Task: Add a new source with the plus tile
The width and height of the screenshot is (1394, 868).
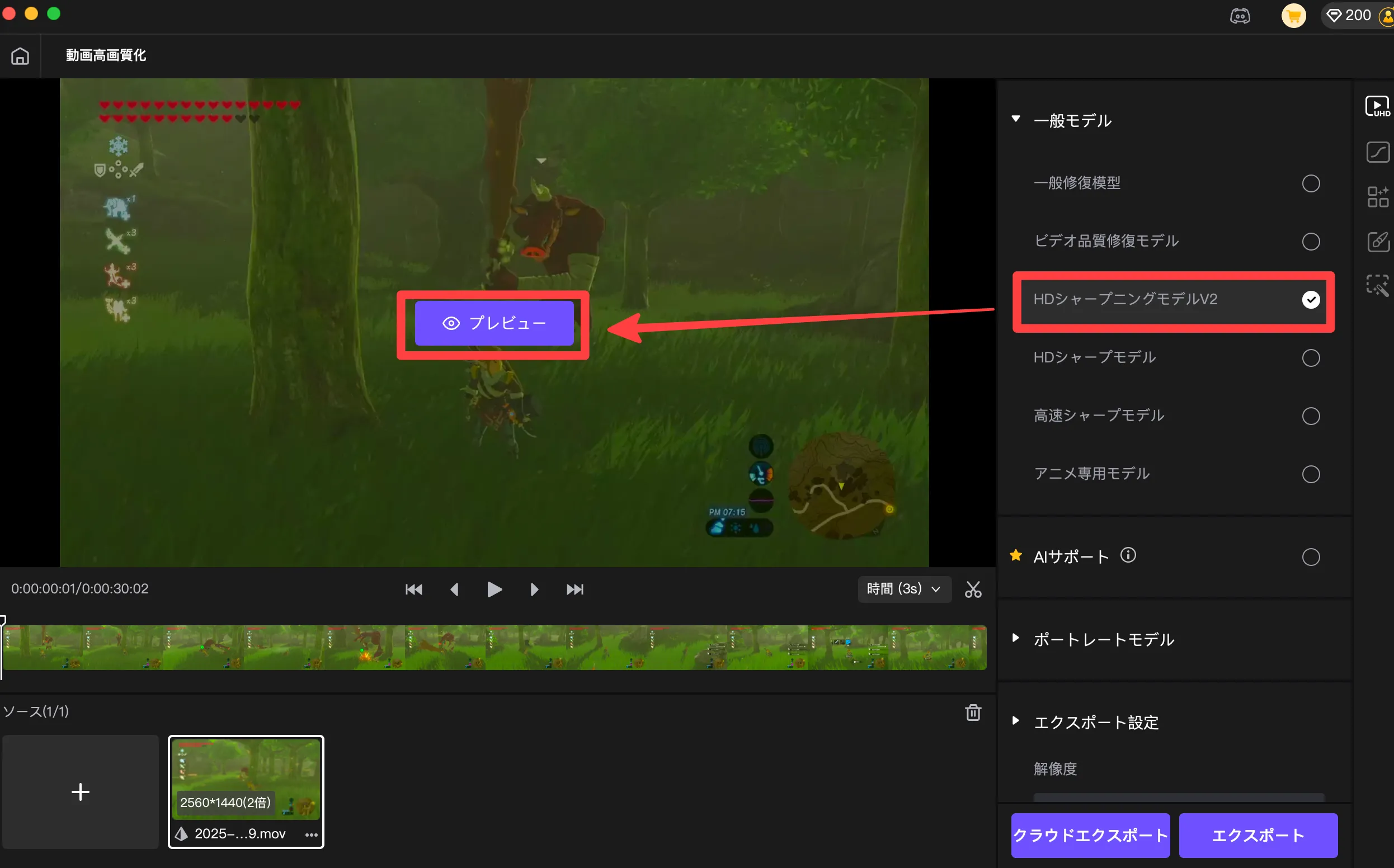Action: tap(81, 791)
